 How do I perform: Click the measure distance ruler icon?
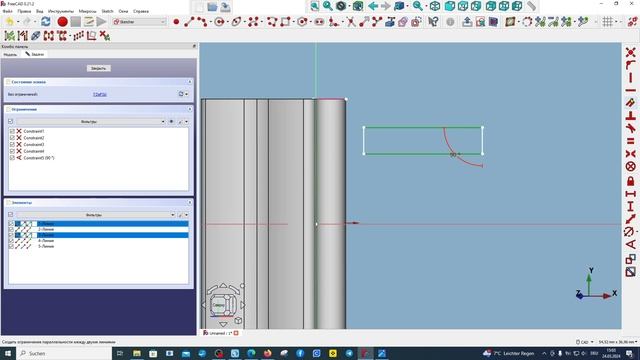tap(531, 6)
